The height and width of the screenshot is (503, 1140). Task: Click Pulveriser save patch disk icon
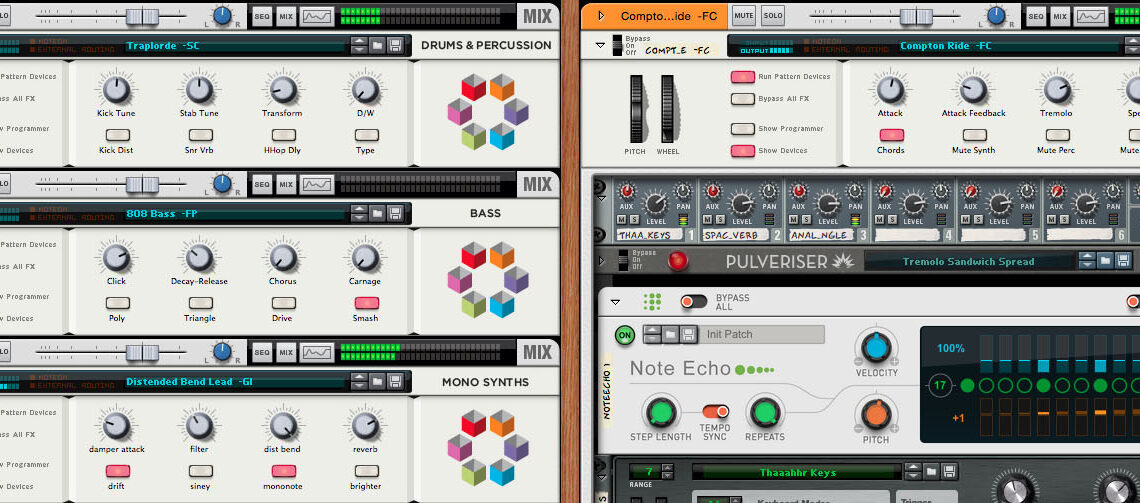[1123, 261]
